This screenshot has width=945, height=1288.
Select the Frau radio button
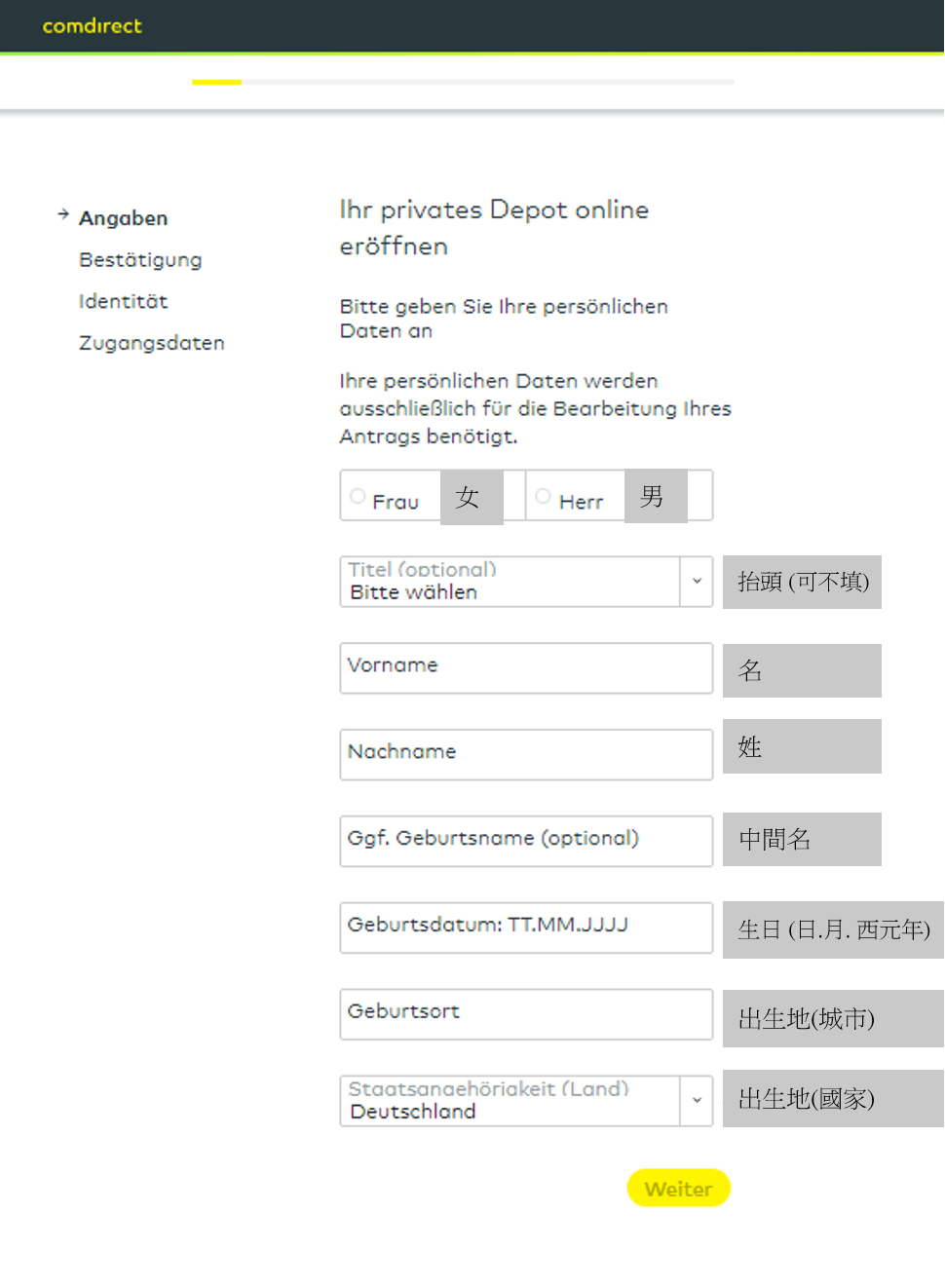point(358,496)
